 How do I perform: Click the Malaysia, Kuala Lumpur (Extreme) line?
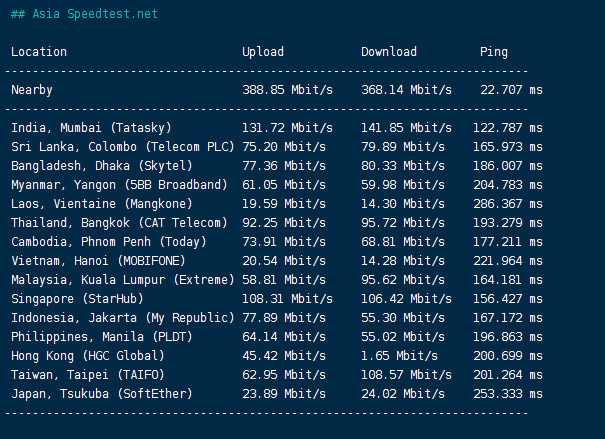(x=122, y=280)
